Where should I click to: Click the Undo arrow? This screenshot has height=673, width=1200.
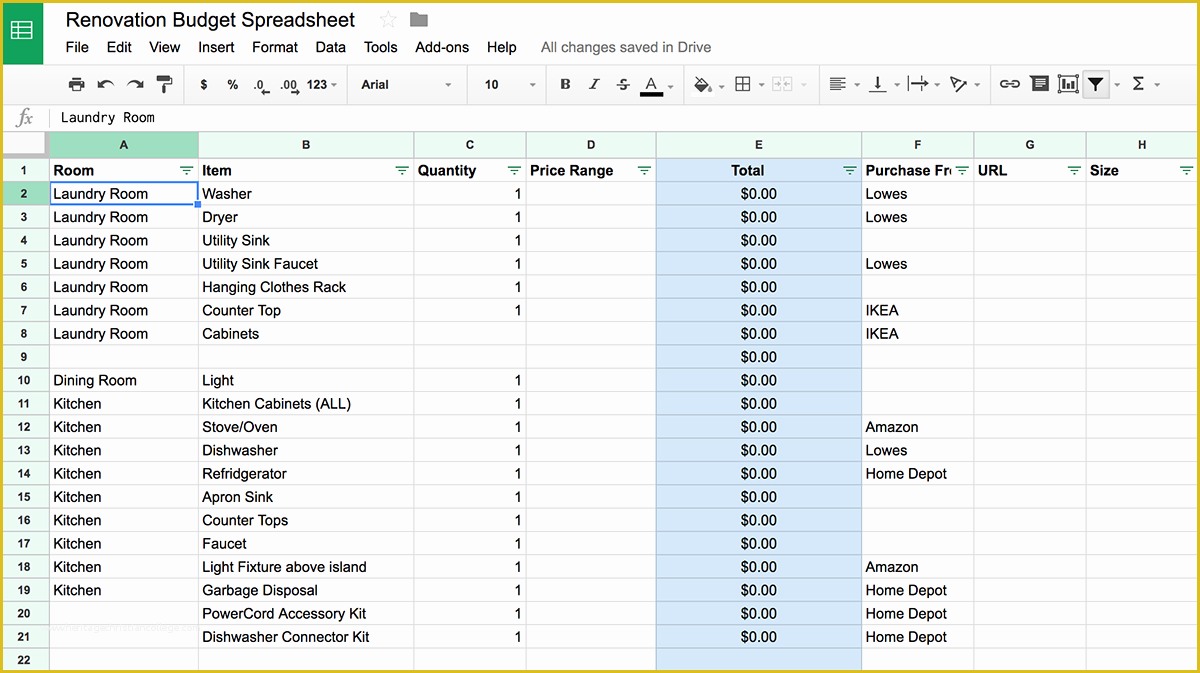[106, 84]
